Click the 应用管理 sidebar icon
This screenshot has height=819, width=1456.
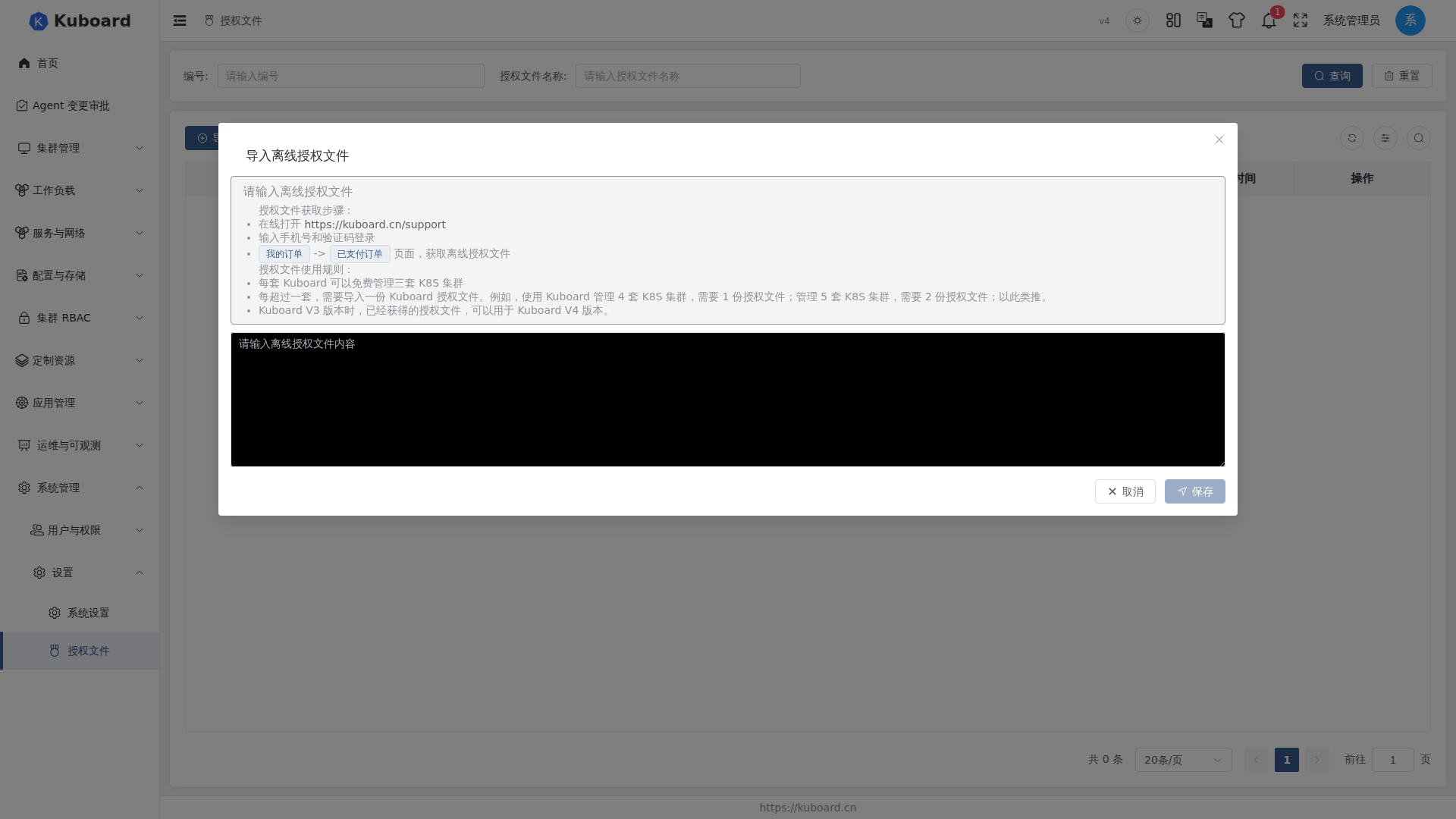(22, 403)
